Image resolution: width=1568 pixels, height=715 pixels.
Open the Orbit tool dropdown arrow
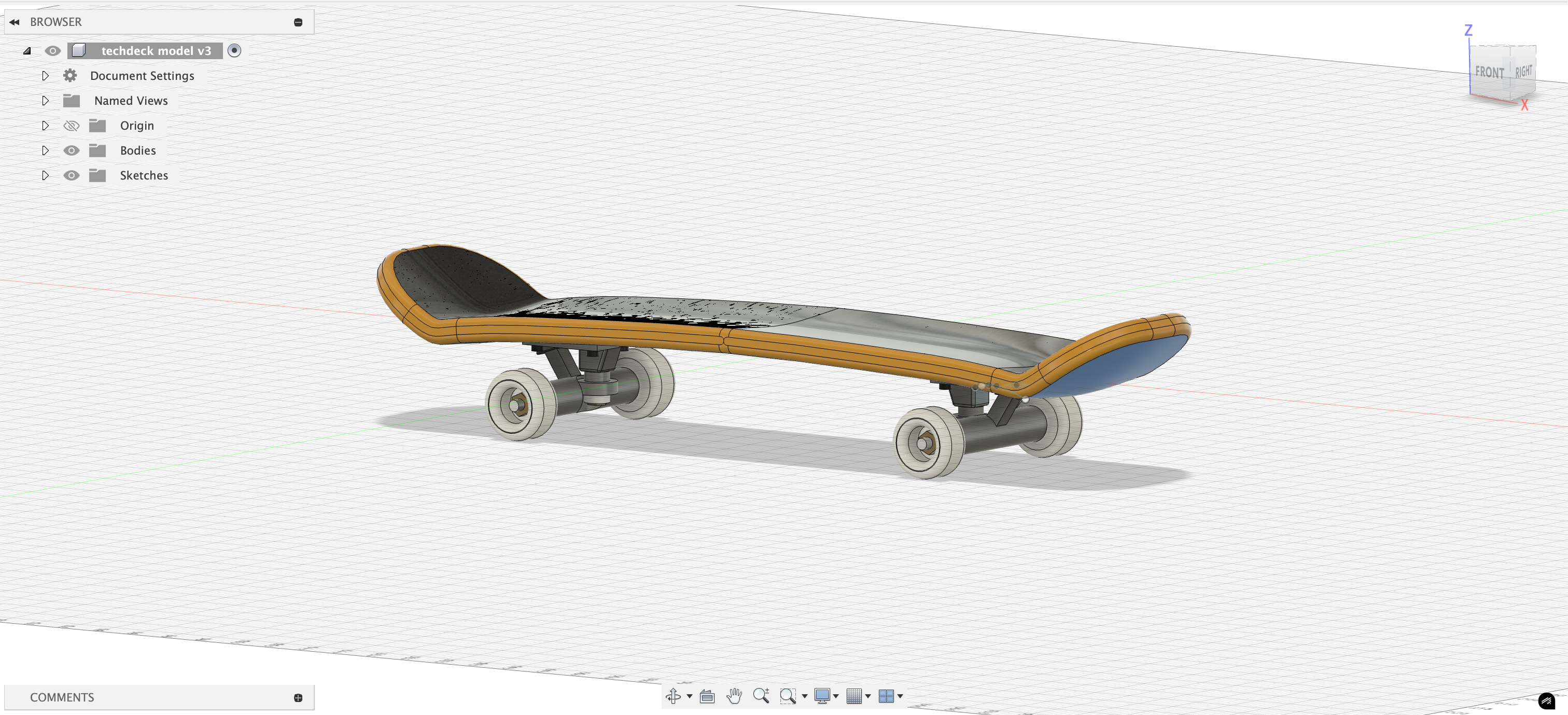coord(689,695)
